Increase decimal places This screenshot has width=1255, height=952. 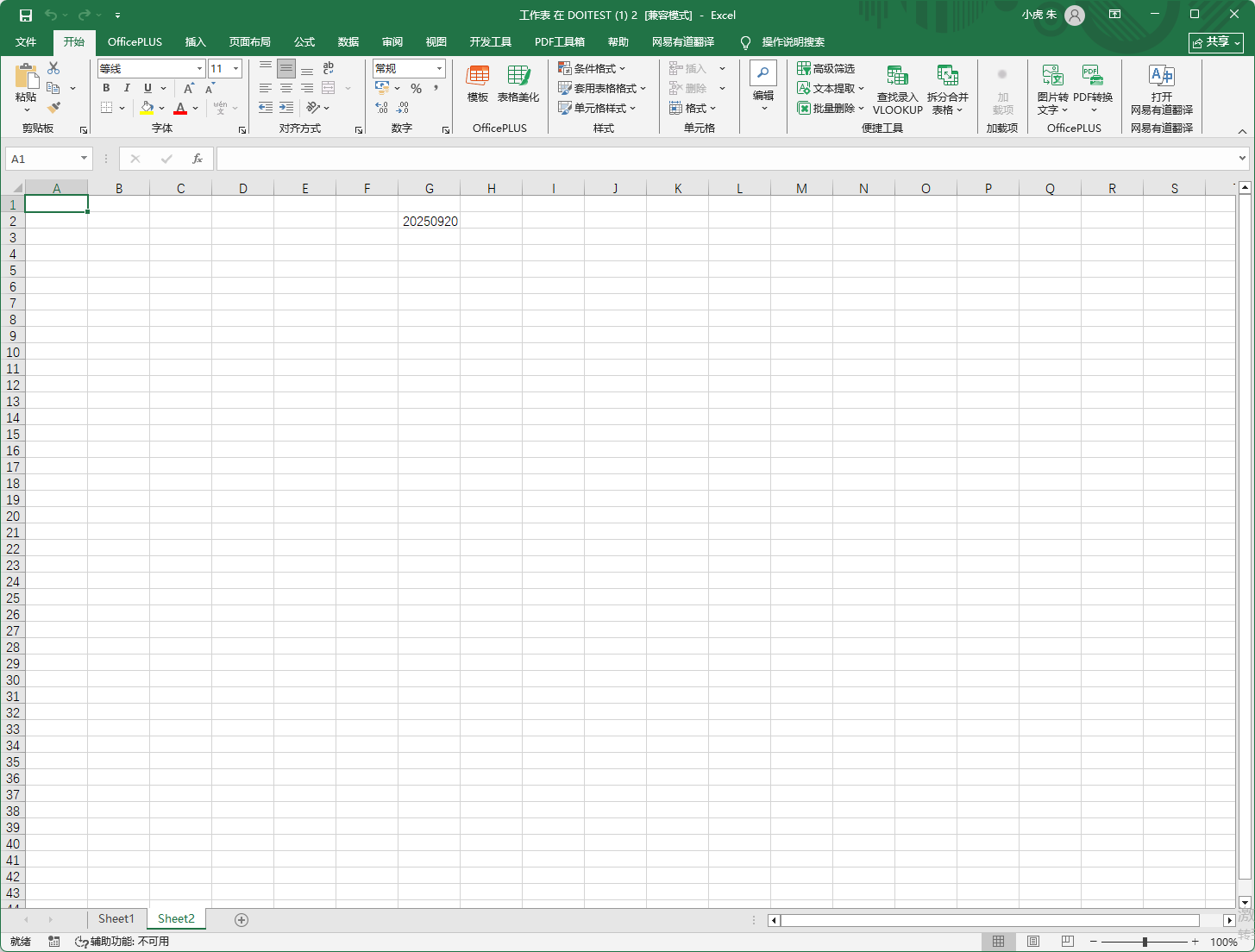point(382,108)
